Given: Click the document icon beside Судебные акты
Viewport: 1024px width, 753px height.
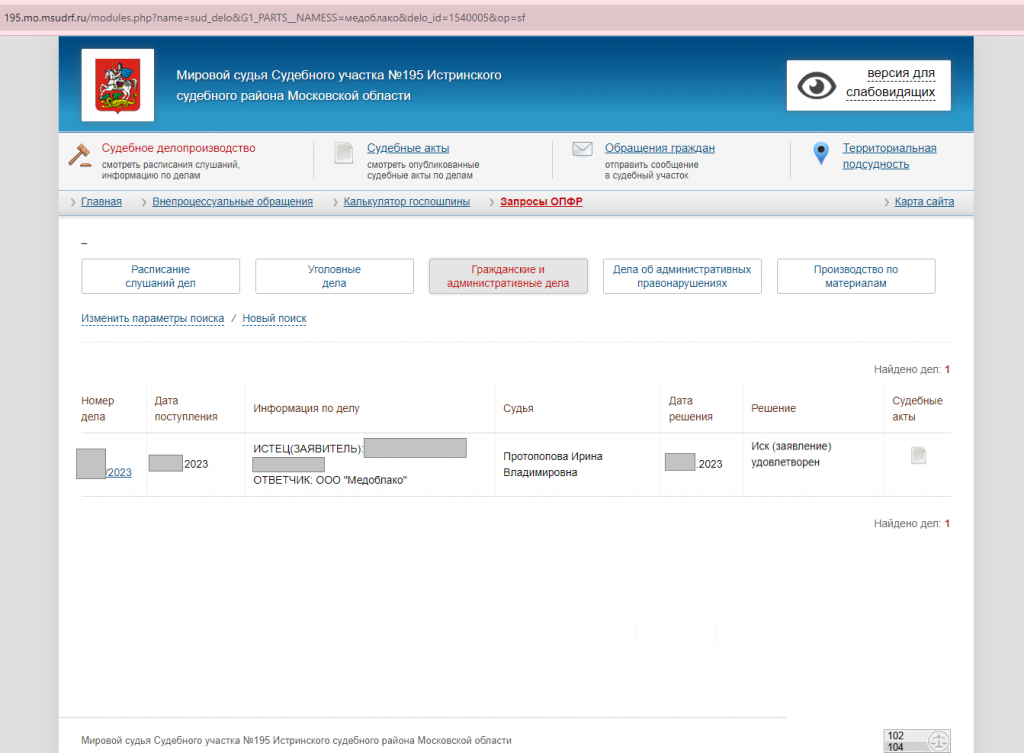Looking at the screenshot, I should (x=344, y=153).
